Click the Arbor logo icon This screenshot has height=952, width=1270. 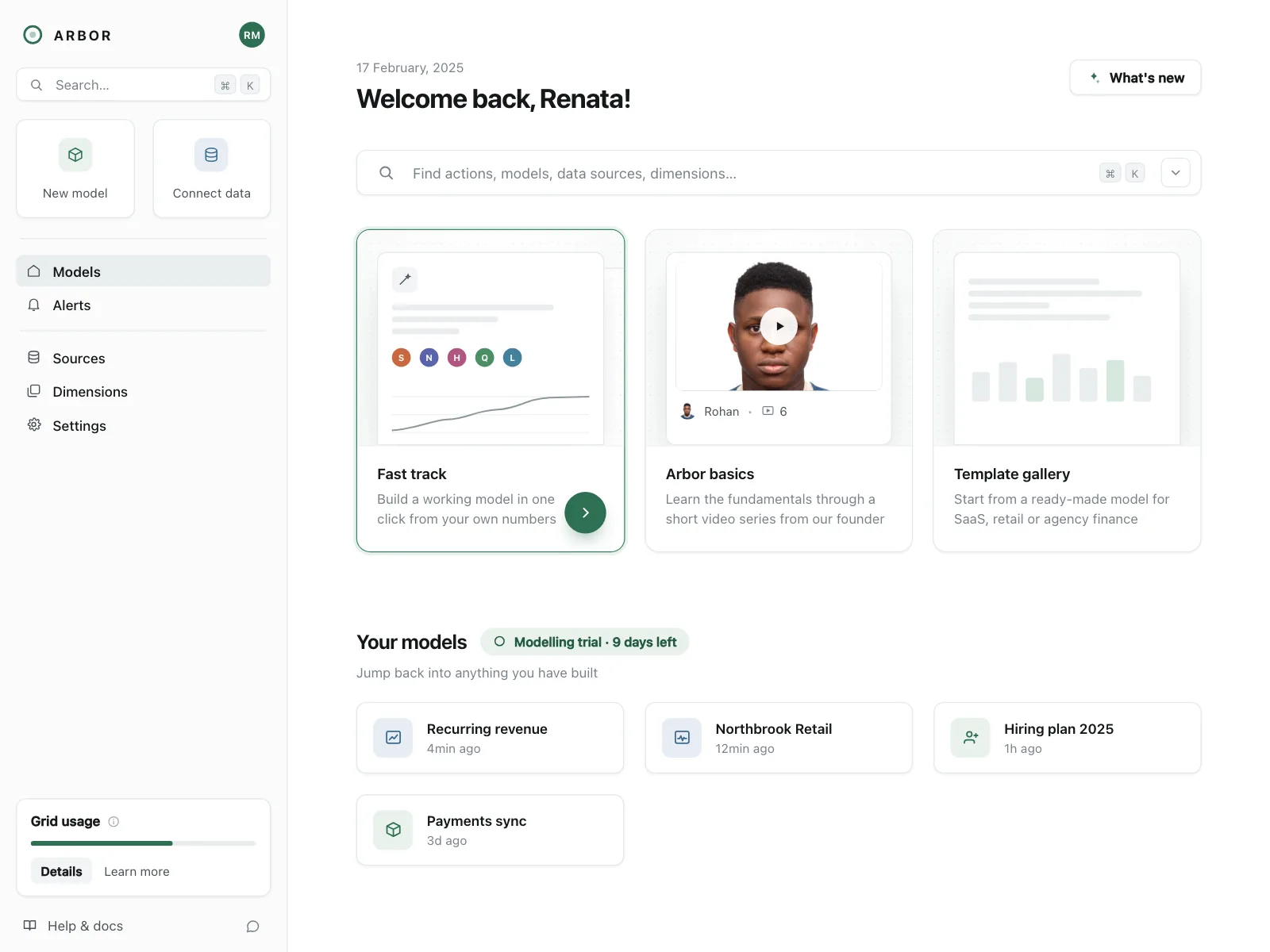[33, 35]
